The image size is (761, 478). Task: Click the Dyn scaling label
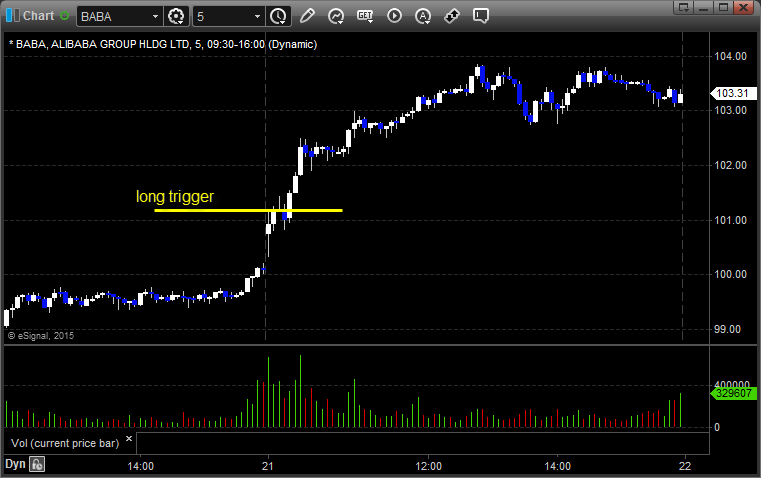(x=15, y=464)
